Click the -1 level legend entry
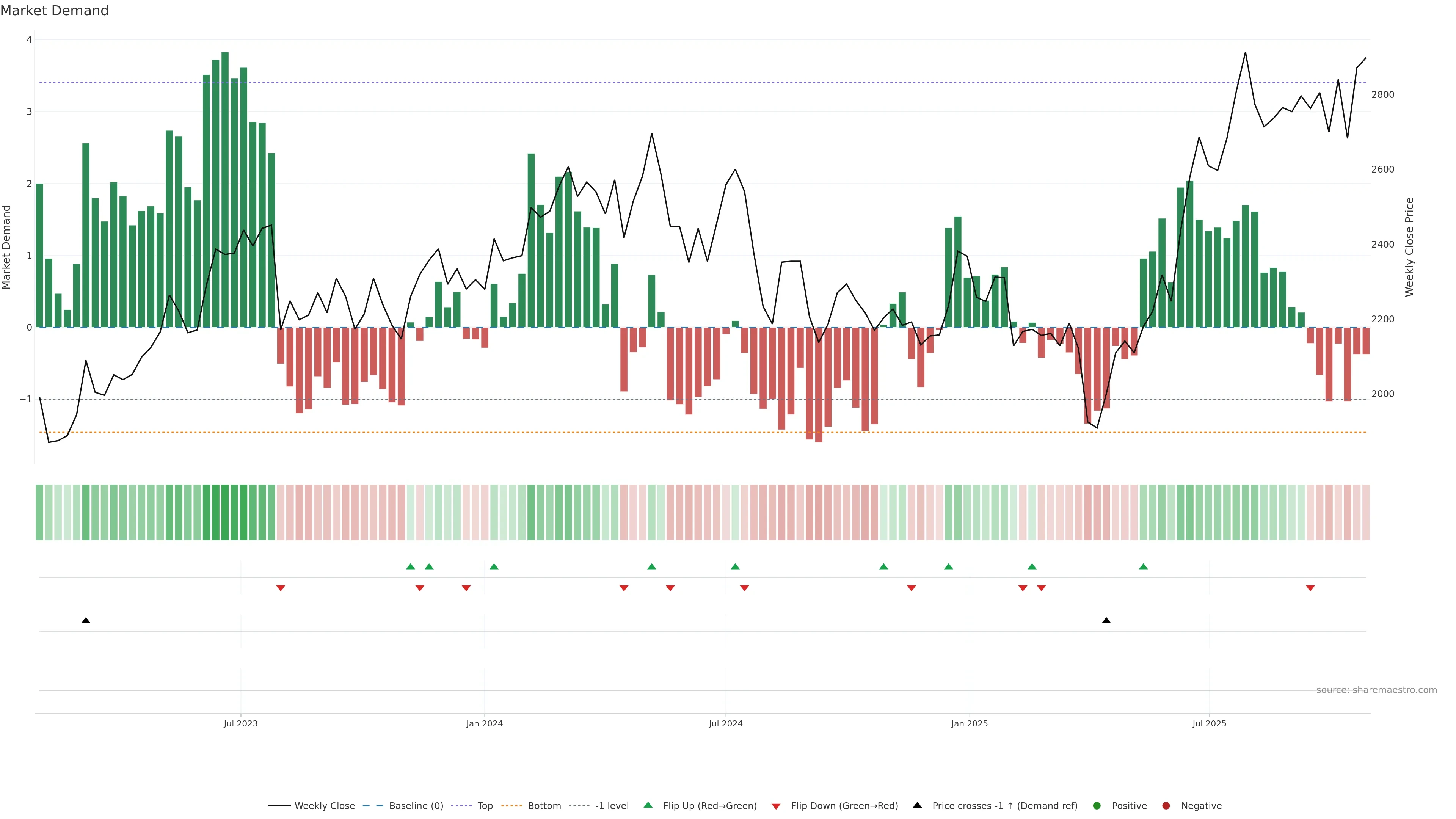Screen dimensions: 1456x819 click(612, 805)
